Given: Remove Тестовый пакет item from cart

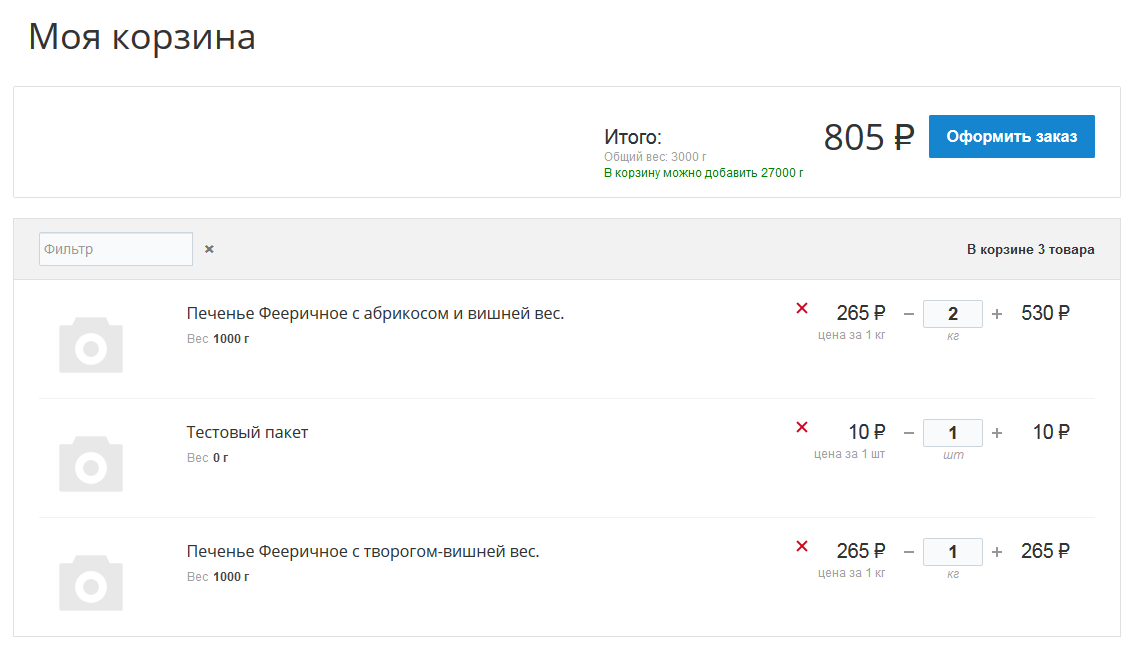Looking at the screenshot, I should click(x=802, y=427).
